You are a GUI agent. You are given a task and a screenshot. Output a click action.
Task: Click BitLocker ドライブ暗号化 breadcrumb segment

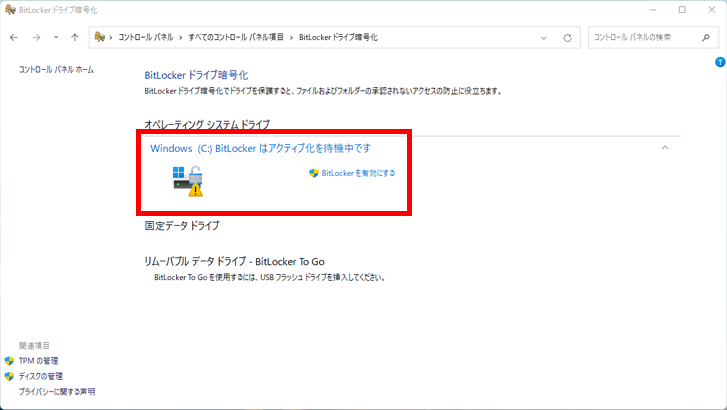point(338,37)
